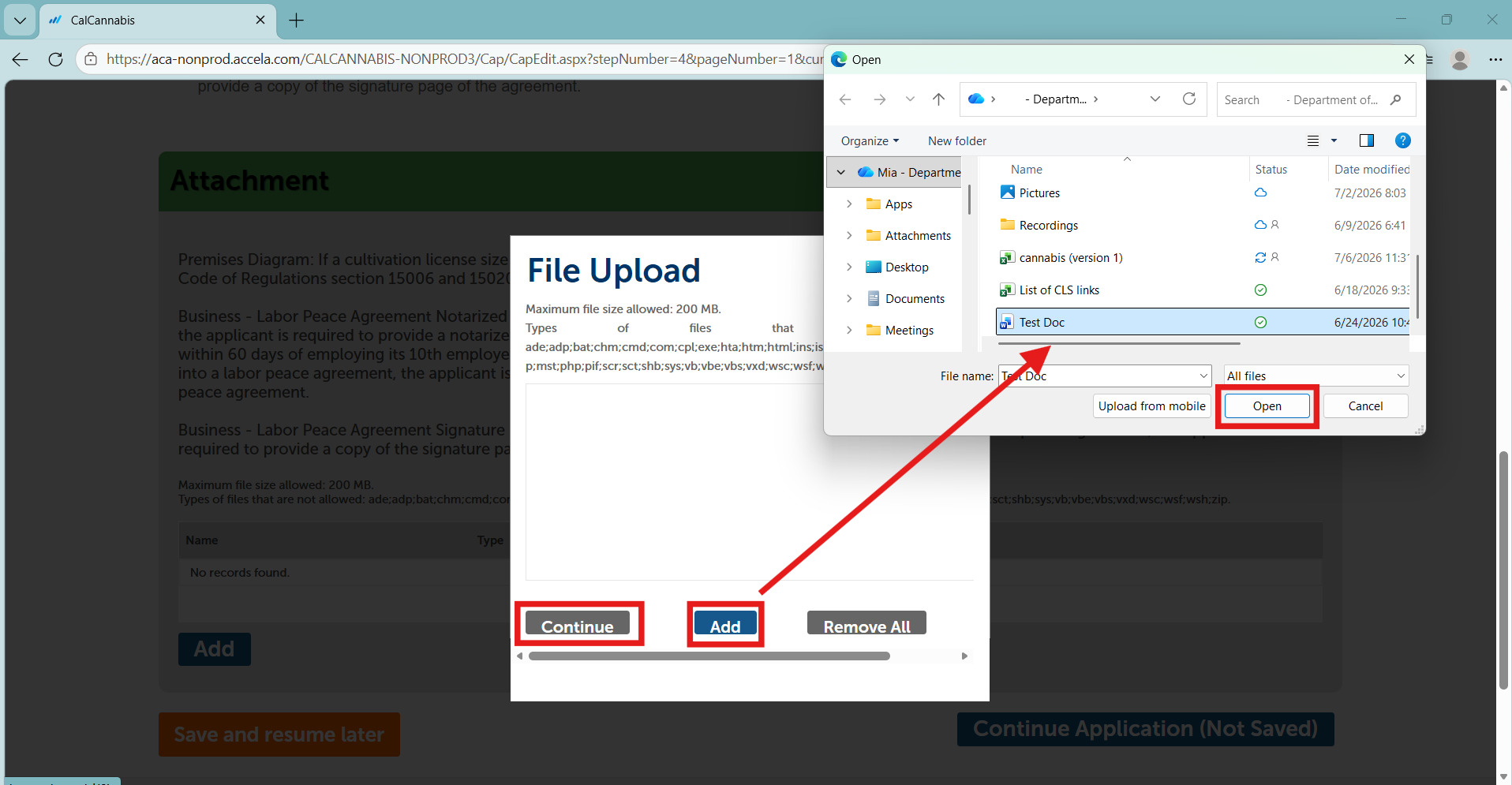Image resolution: width=1512 pixels, height=785 pixels.
Task: Click Remove All in File Upload popup
Action: click(866, 624)
